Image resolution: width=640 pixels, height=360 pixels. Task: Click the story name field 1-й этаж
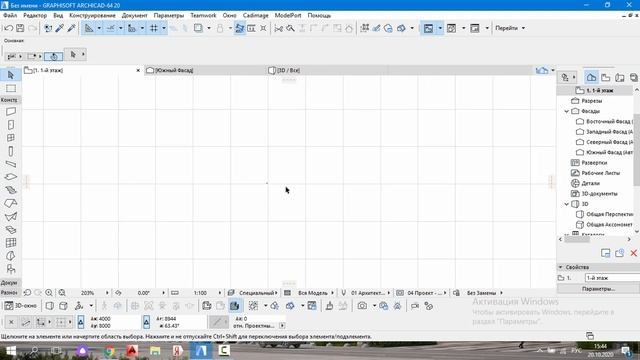612,278
